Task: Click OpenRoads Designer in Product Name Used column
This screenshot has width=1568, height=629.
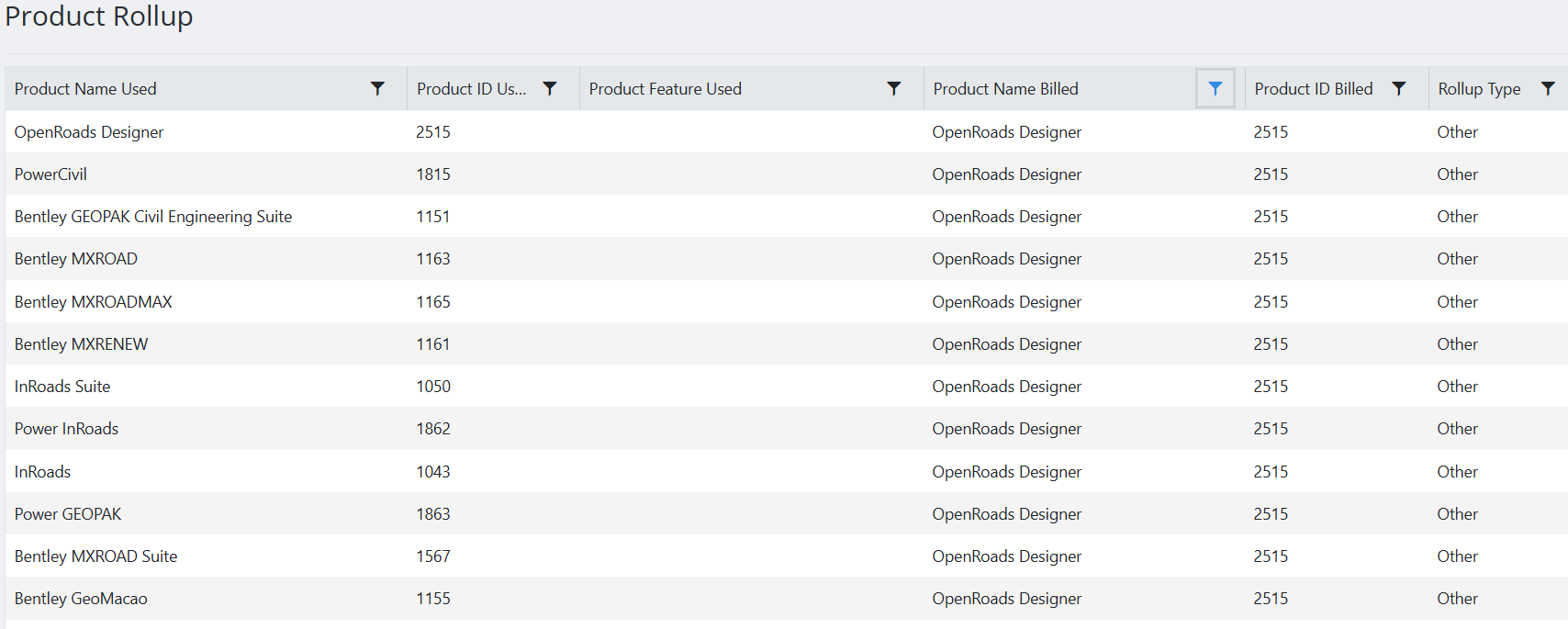Action: [89, 132]
